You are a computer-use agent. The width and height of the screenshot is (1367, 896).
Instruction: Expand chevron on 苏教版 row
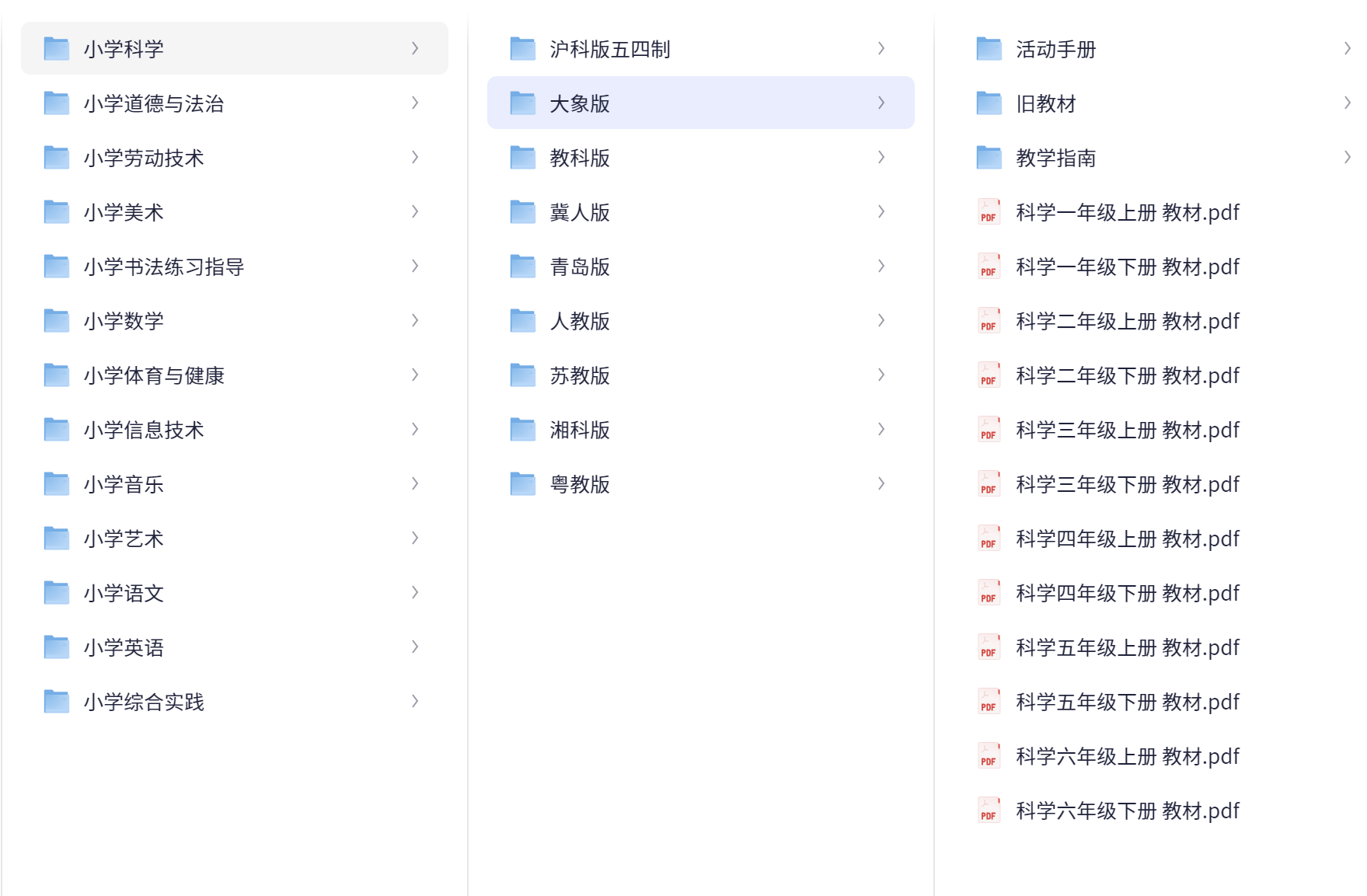[881, 375]
